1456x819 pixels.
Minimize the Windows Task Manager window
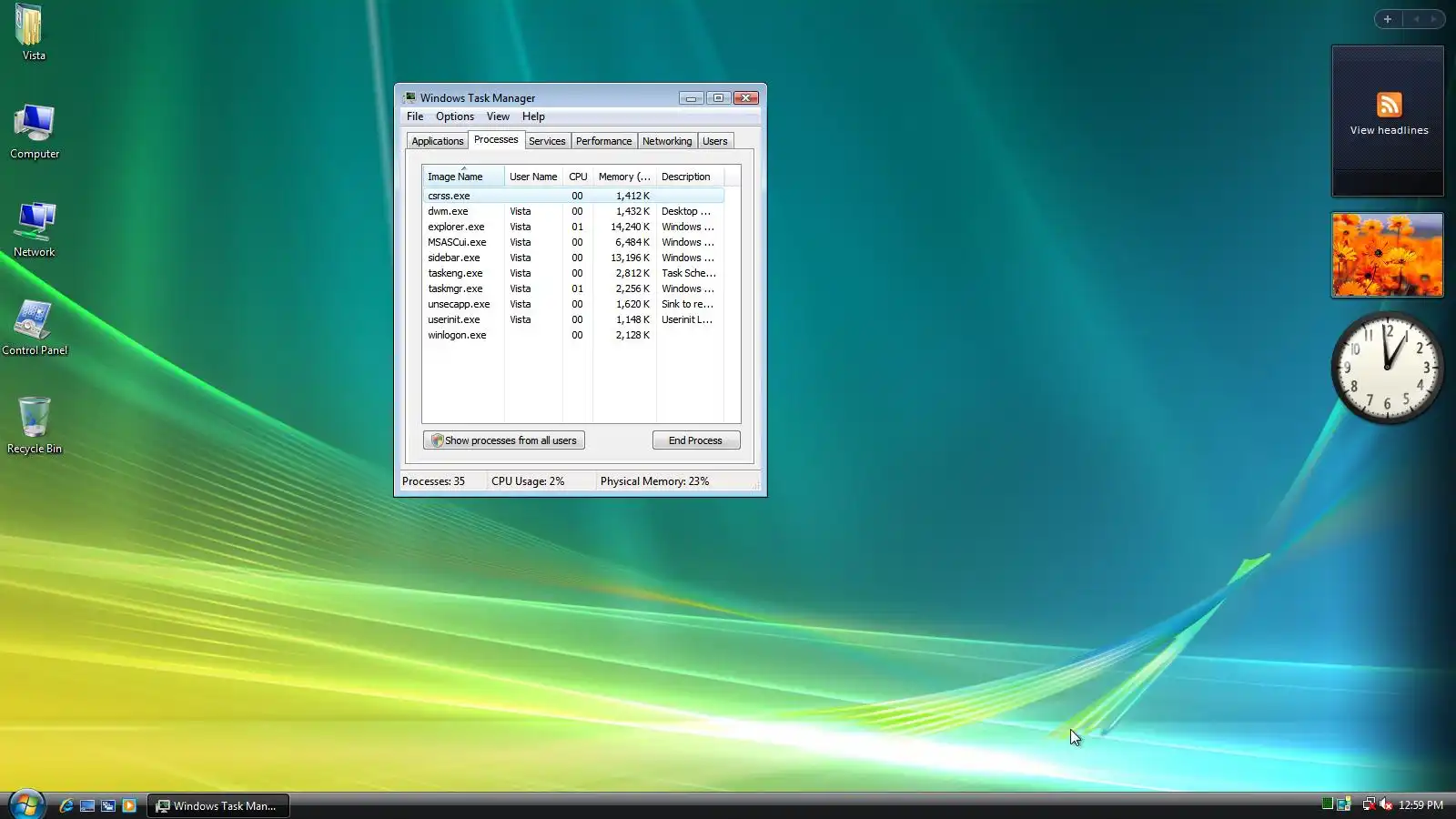(692, 97)
